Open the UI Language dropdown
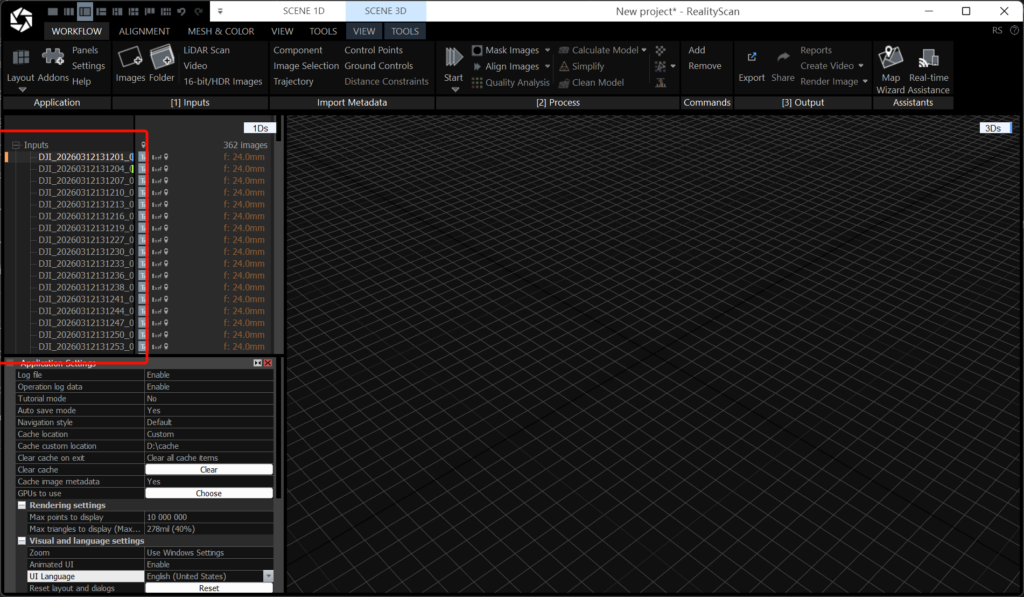 (x=268, y=577)
